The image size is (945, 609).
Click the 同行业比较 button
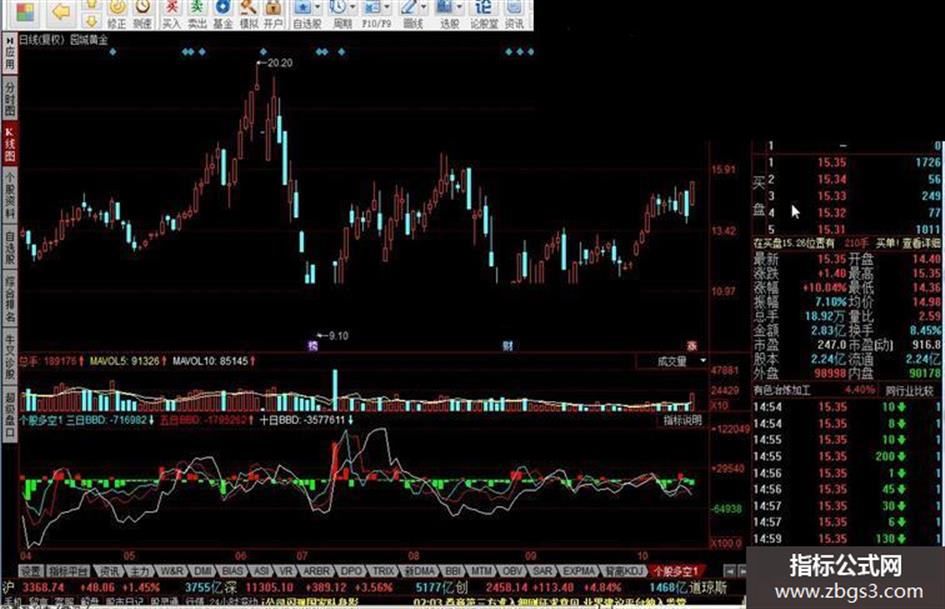909,391
